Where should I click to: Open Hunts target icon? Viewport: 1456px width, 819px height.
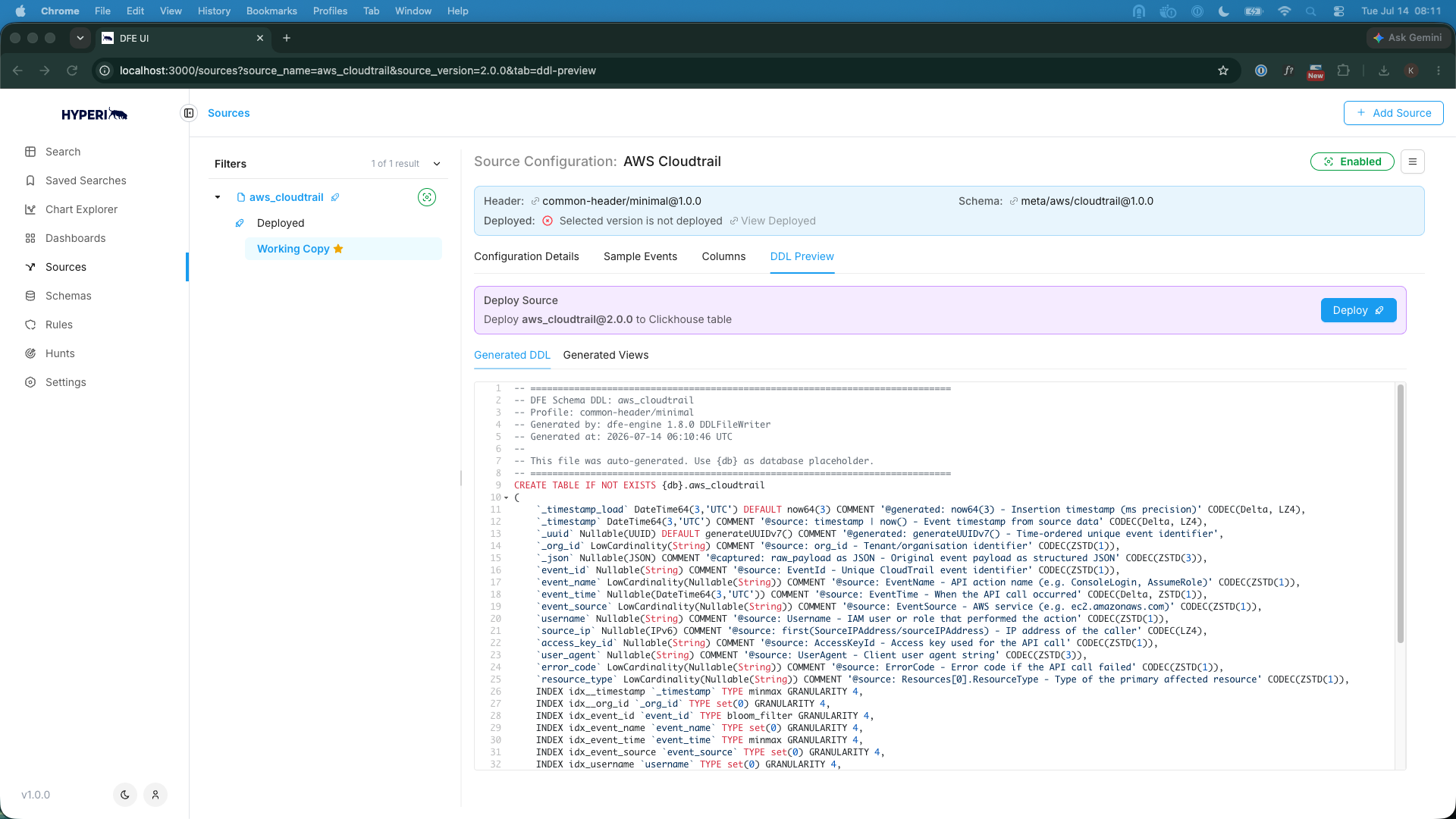(30, 353)
